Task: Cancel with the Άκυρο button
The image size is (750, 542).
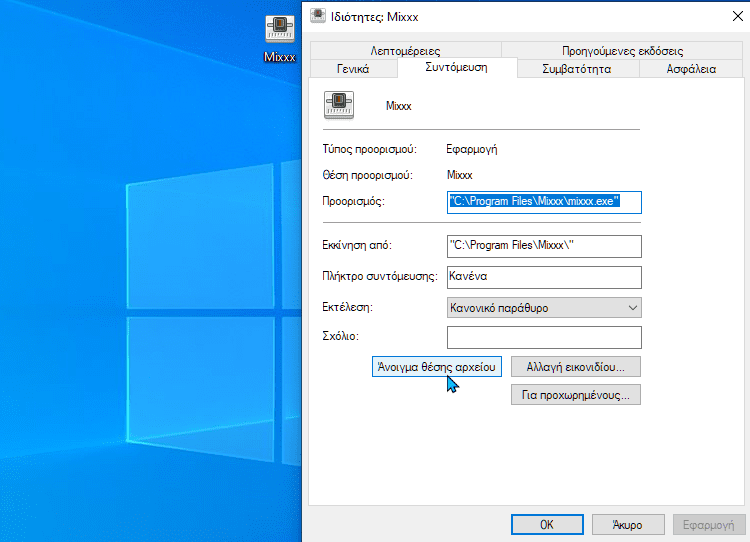Action: coord(628,525)
